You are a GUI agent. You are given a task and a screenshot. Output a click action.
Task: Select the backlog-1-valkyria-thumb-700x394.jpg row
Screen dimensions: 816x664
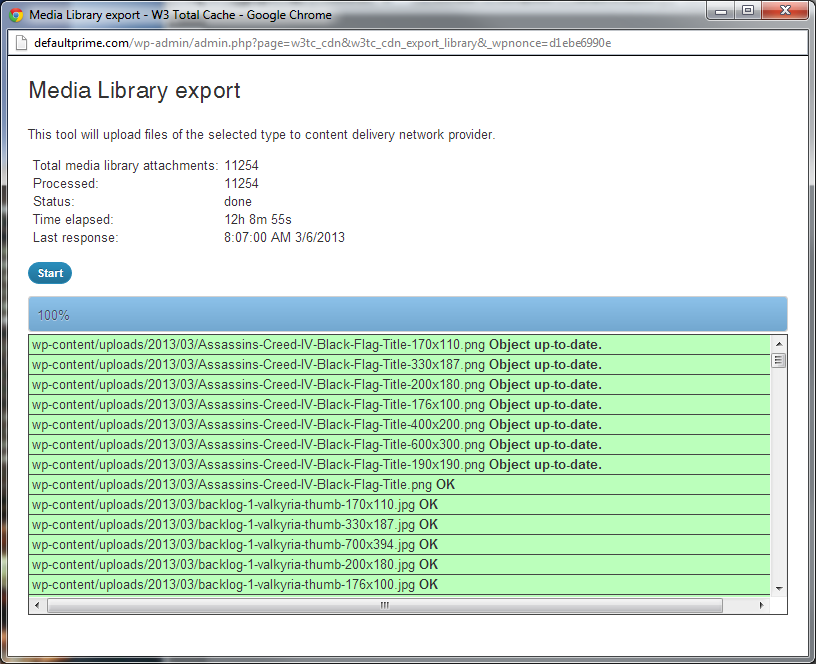pos(399,544)
